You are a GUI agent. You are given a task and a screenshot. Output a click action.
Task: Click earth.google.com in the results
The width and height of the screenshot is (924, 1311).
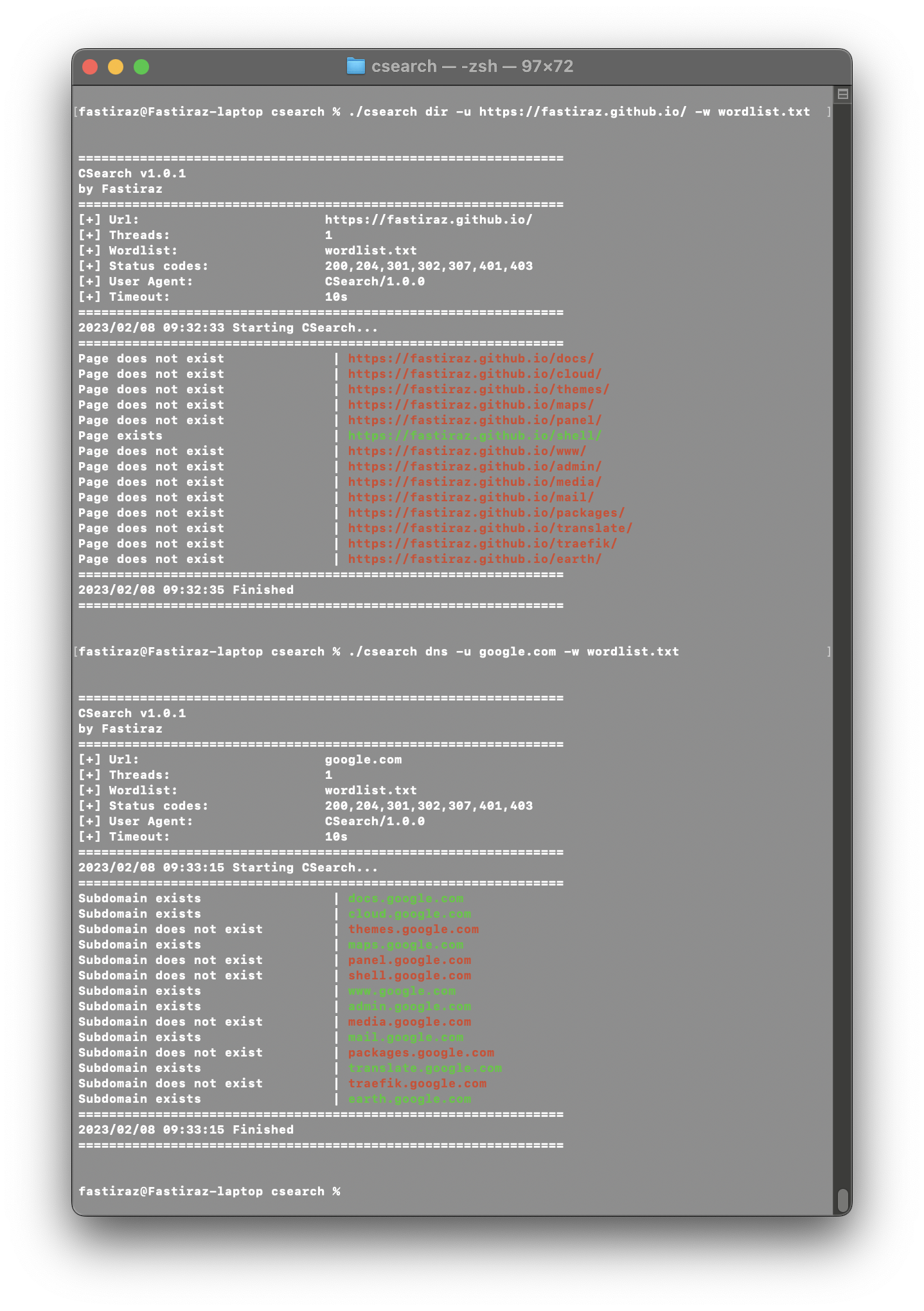point(409,1099)
